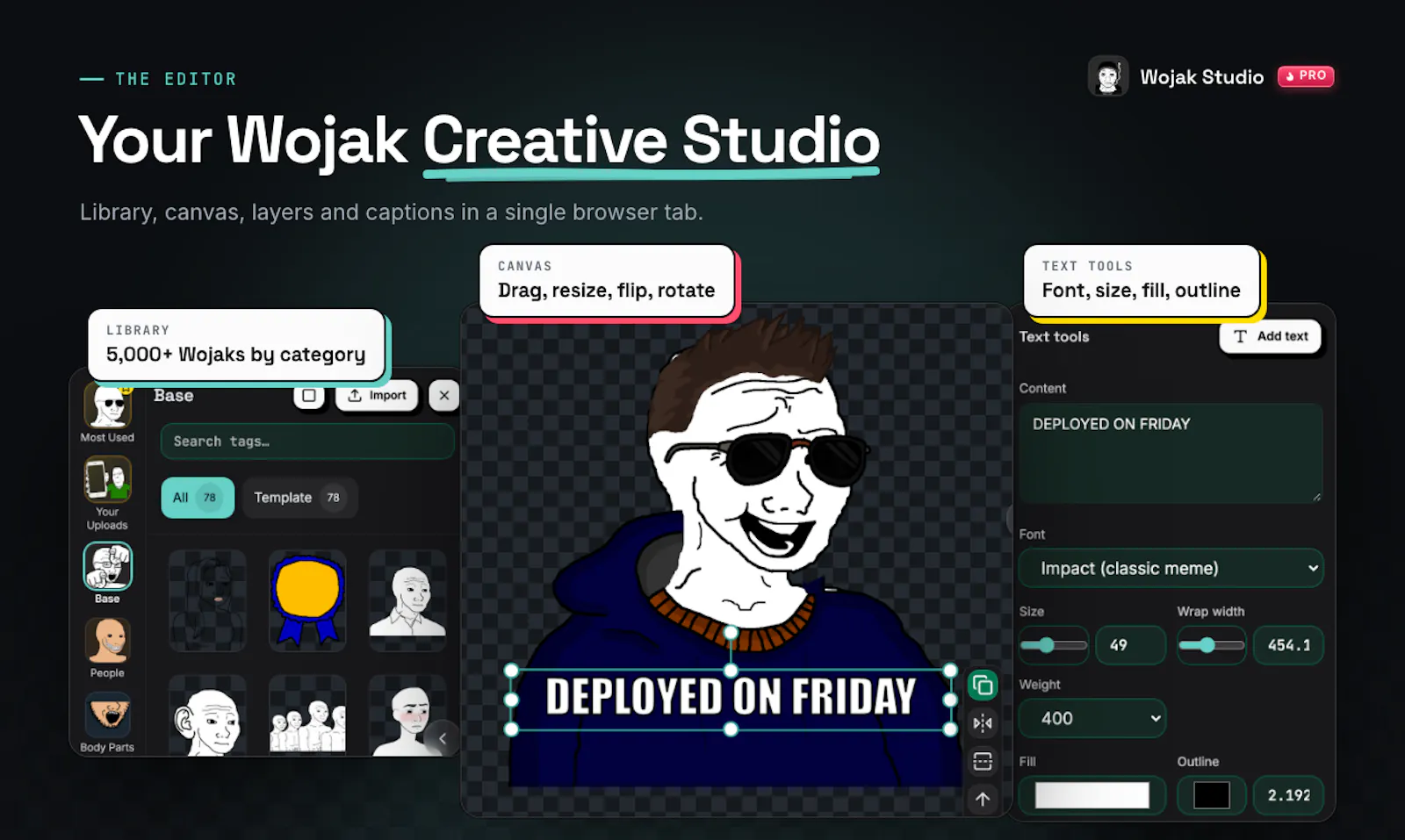Adjust the Wrap width slider
1405x840 pixels.
(1211, 645)
